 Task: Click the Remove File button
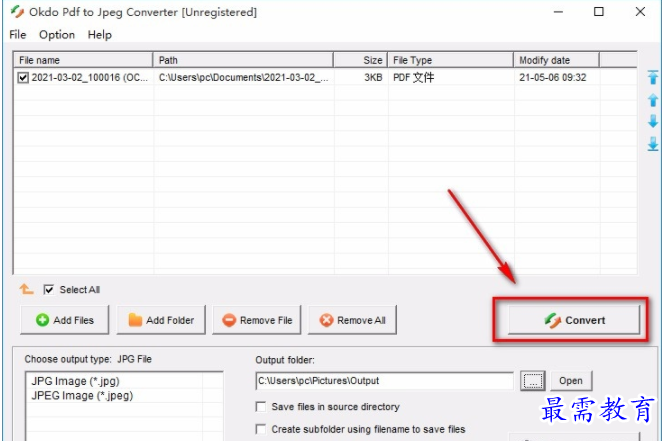click(x=257, y=320)
